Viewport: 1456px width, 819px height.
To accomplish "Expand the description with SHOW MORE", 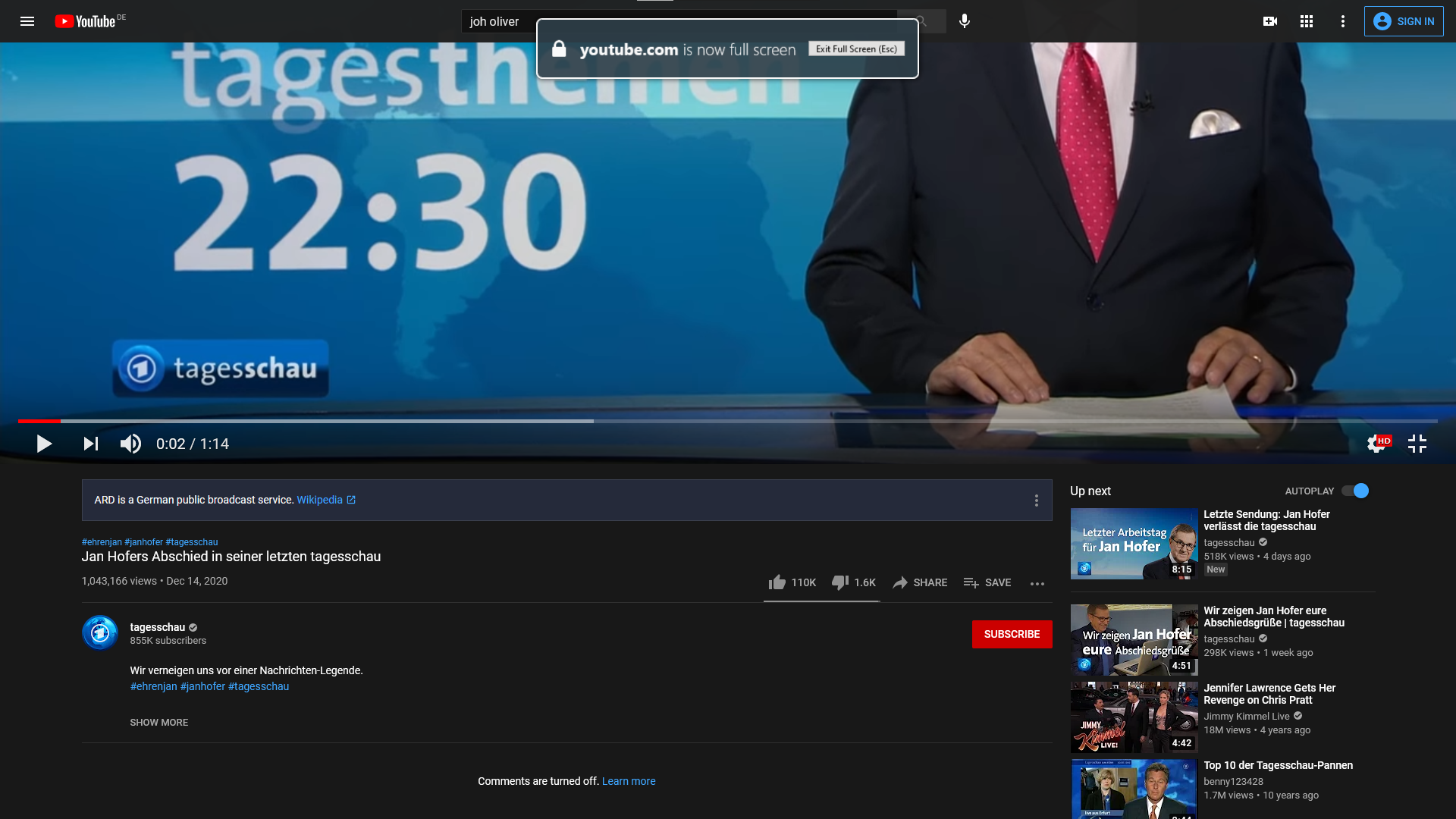I will click(x=158, y=722).
